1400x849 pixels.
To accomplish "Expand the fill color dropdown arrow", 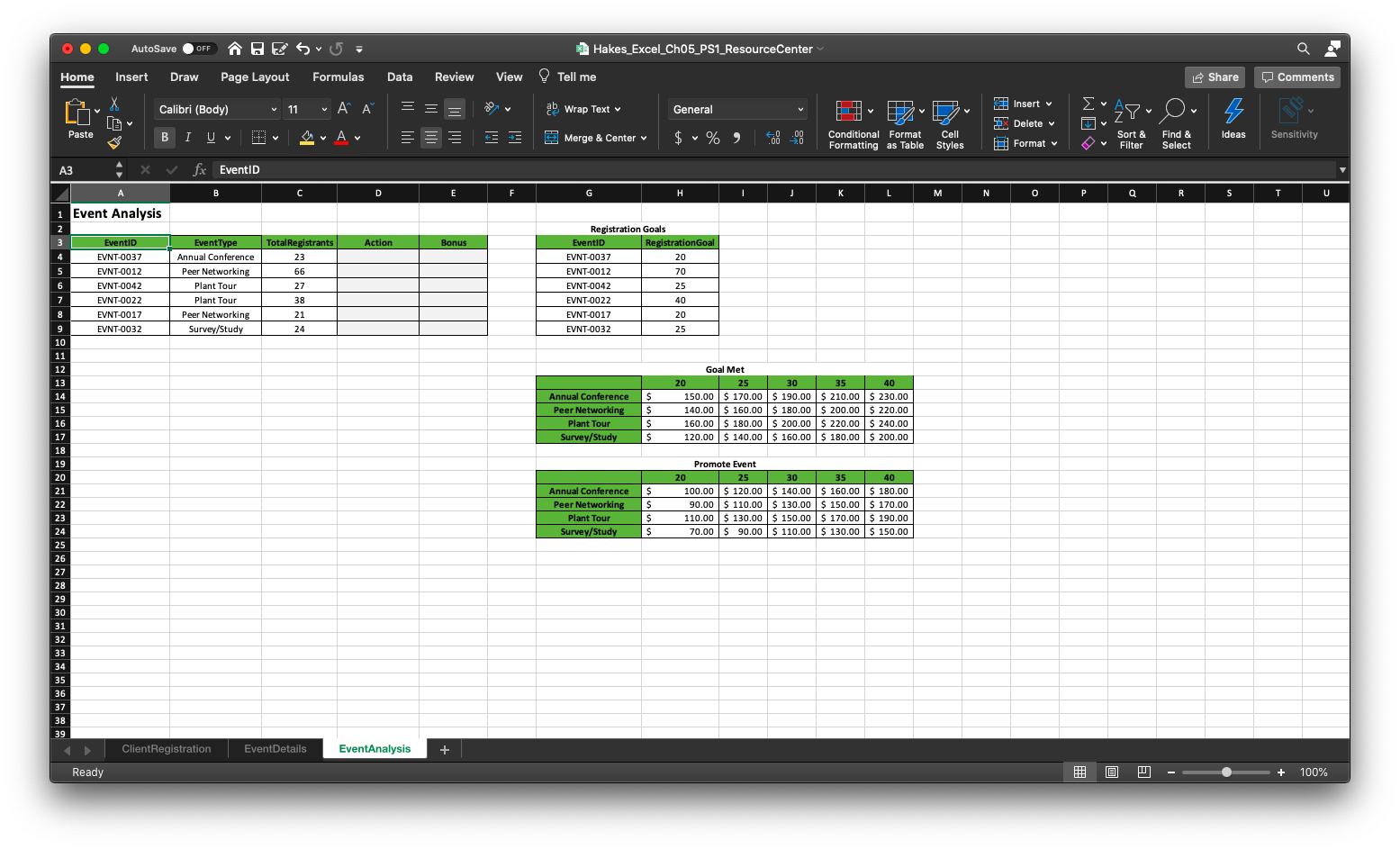I will 323,138.
